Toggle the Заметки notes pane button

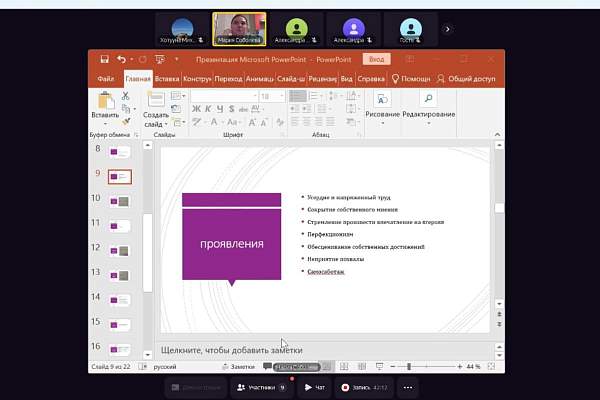[238, 367]
